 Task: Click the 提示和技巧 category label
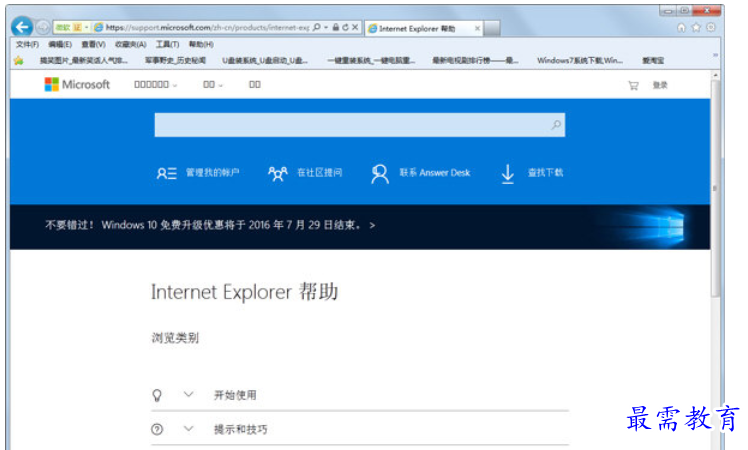[x=240, y=429]
